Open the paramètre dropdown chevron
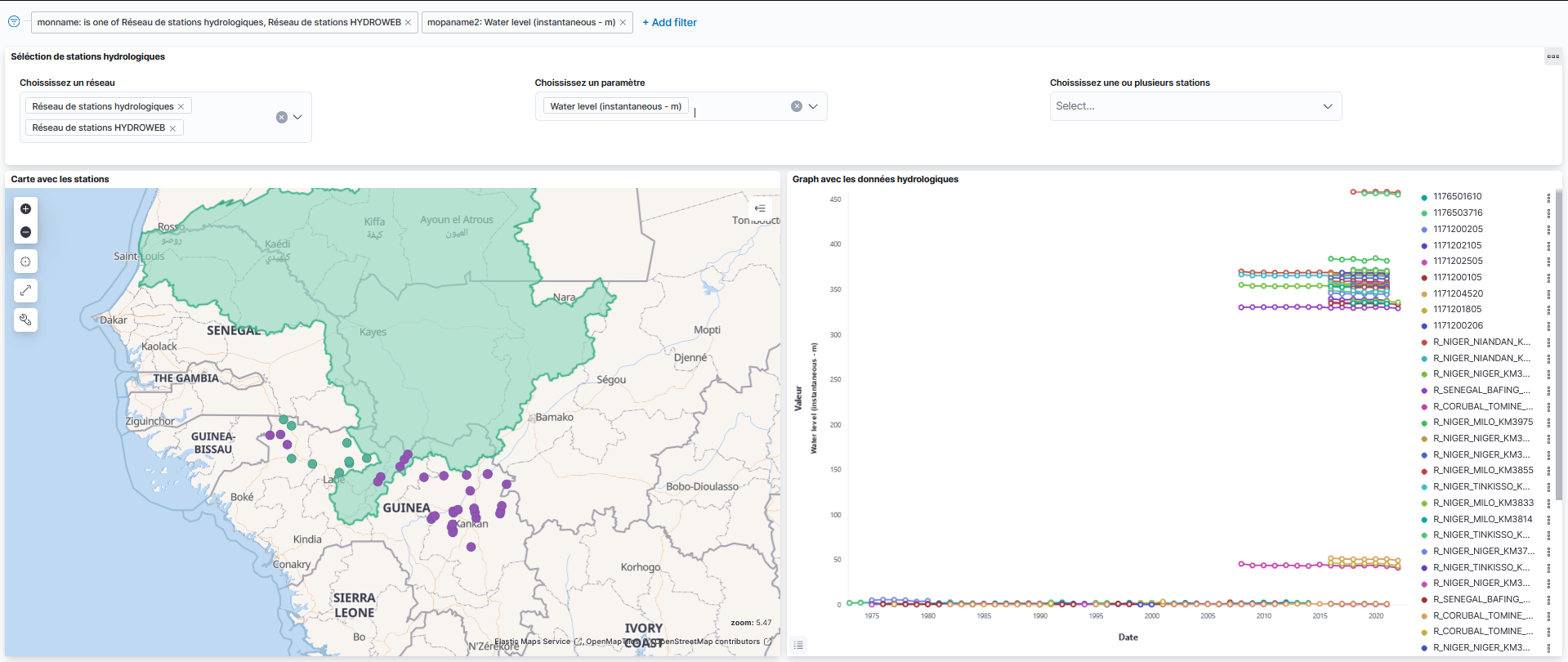 coord(813,106)
